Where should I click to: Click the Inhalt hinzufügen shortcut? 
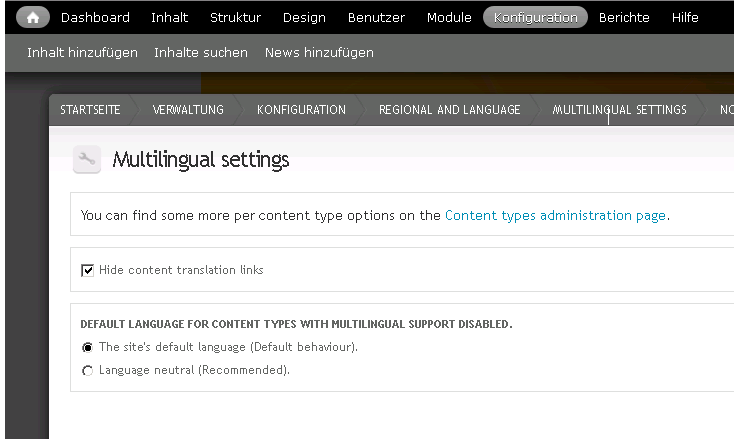click(x=82, y=52)
